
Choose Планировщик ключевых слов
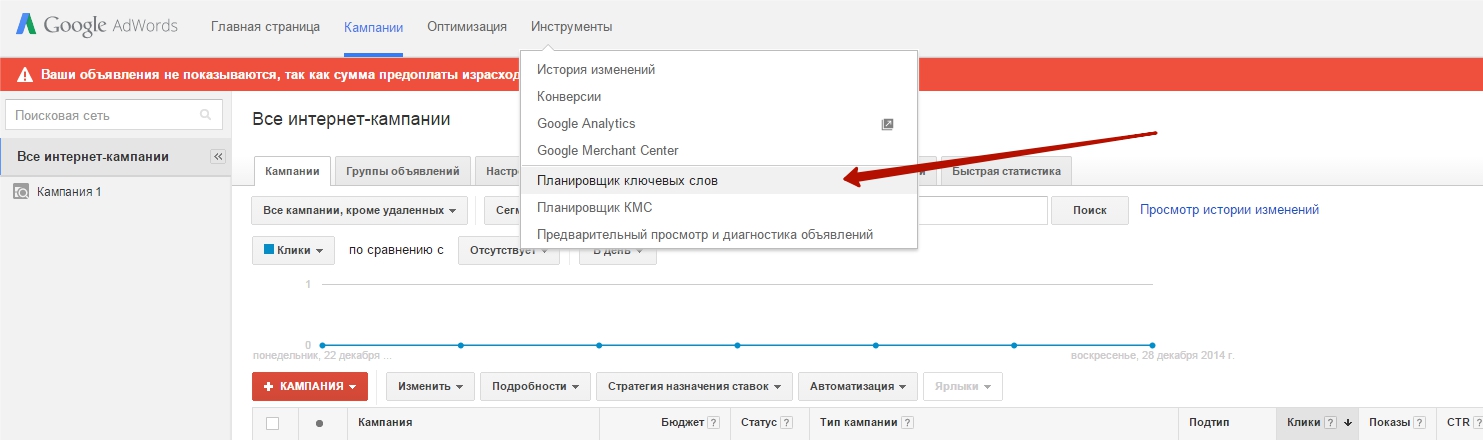pos(718,181)
